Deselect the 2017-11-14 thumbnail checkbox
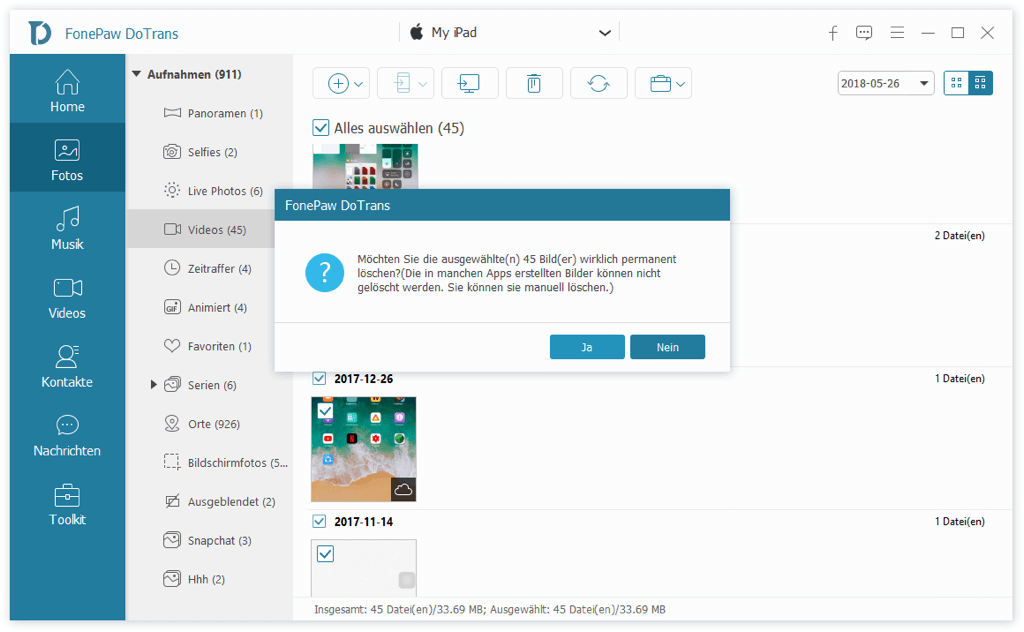This screenshot has width=1024, height=632. tap(325, 554)
